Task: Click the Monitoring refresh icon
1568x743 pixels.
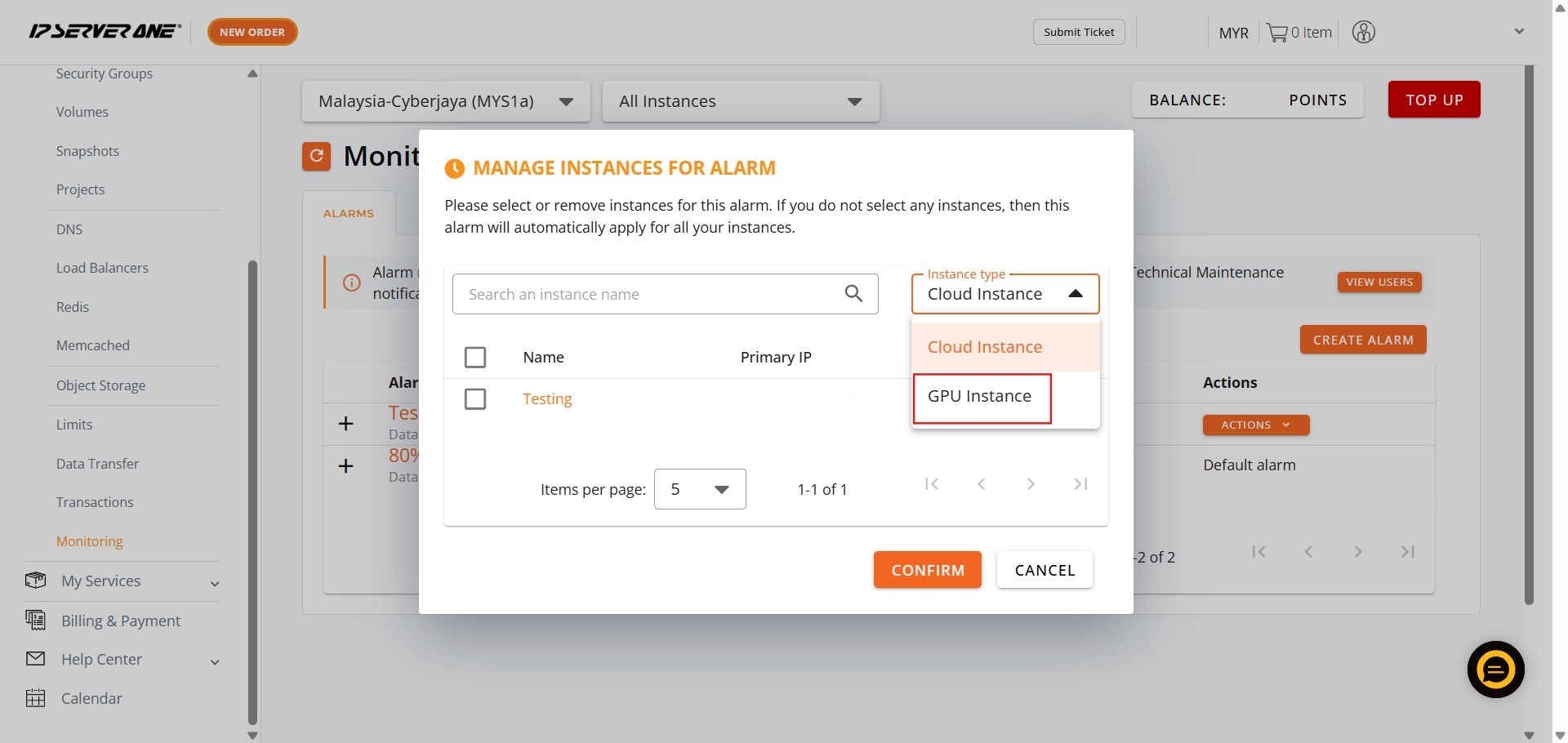Action: click(317, 156)
